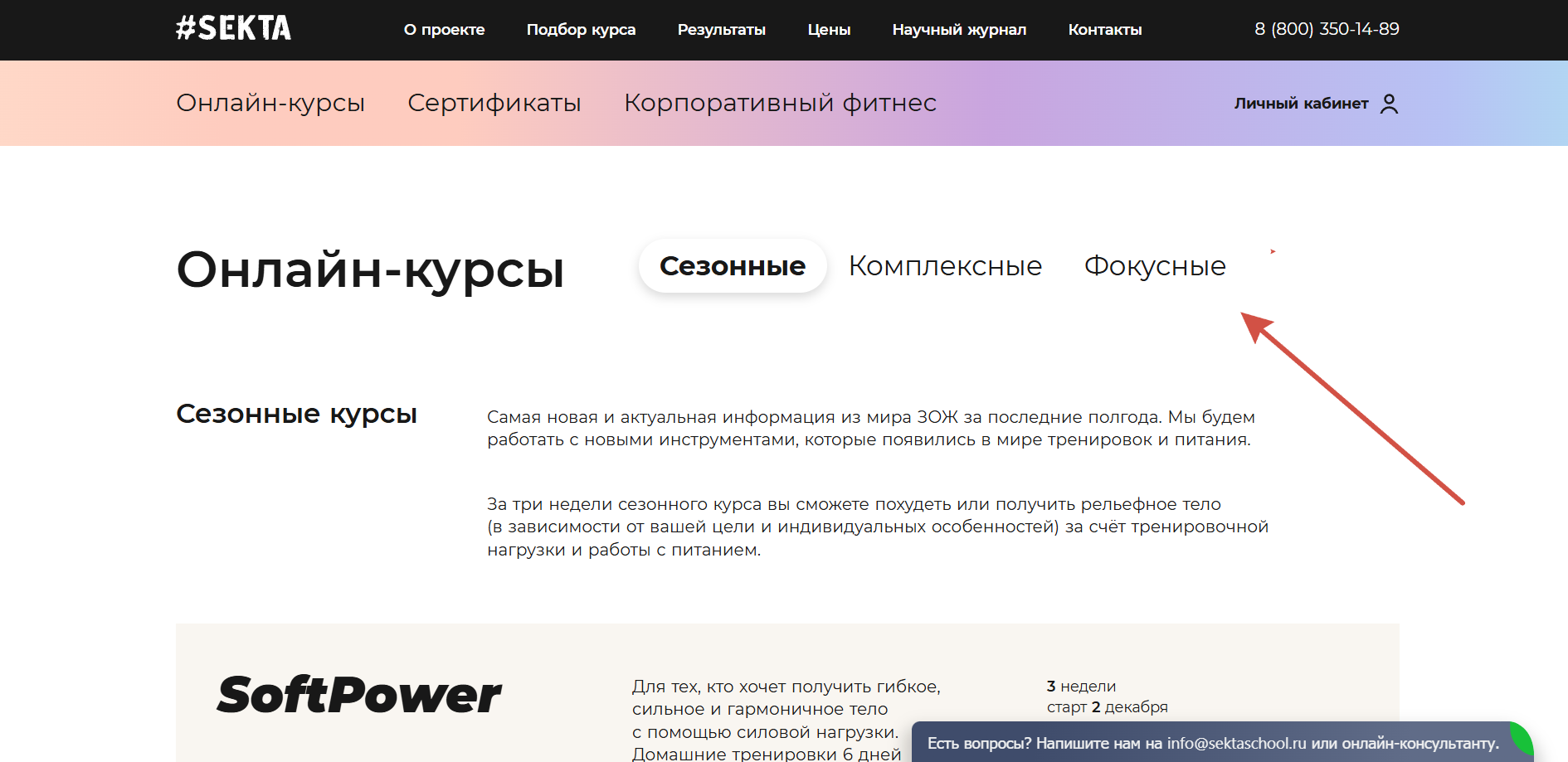Image resolution: width=1568 pixels, height=762 pixels.
Task: Open the Контакты page
Action: (1104, 30)
